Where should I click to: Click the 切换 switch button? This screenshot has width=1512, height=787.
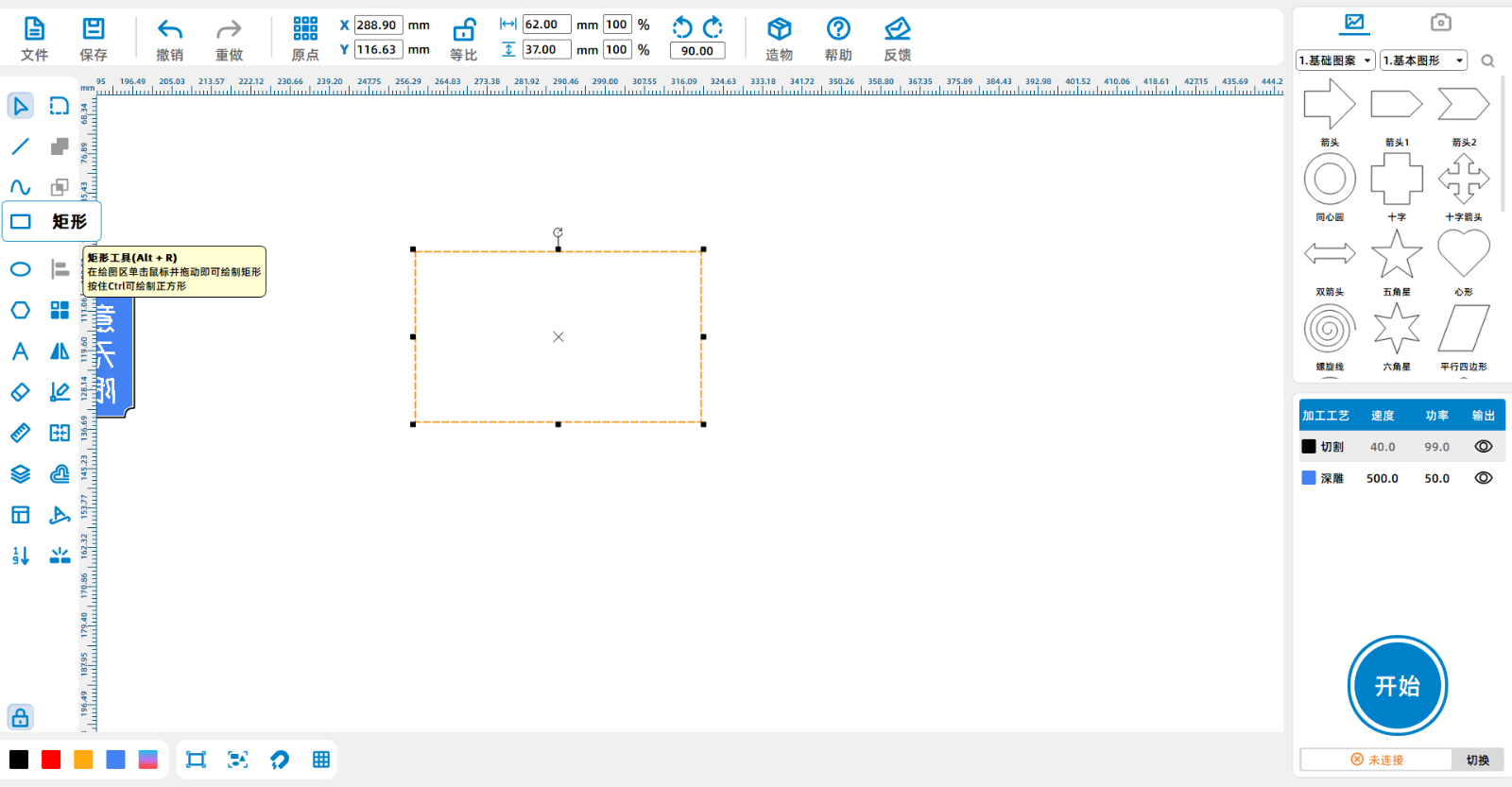click(1477, 760)
